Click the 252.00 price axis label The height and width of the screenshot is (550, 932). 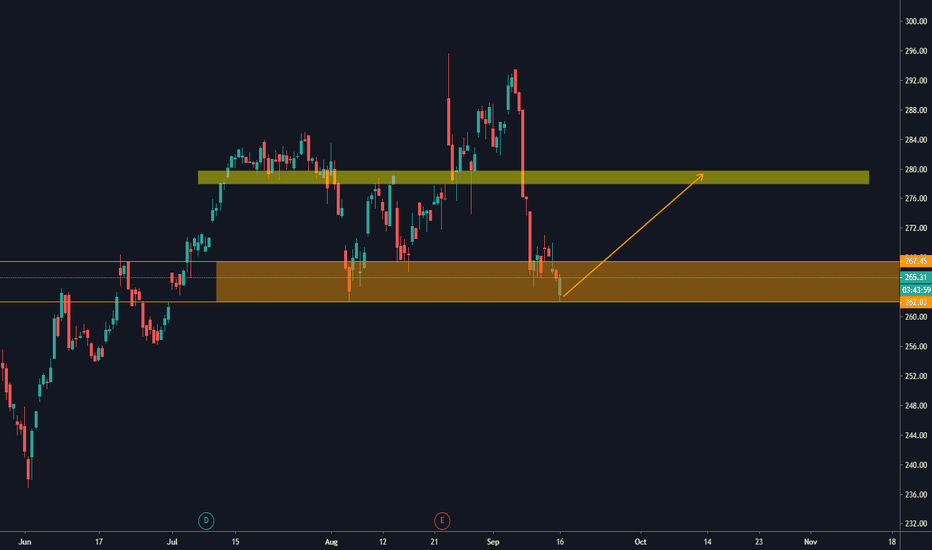916,376
